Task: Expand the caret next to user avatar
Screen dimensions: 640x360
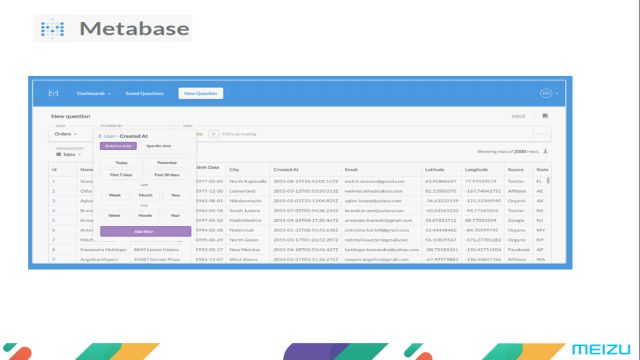Action: [x=556, y=93]
